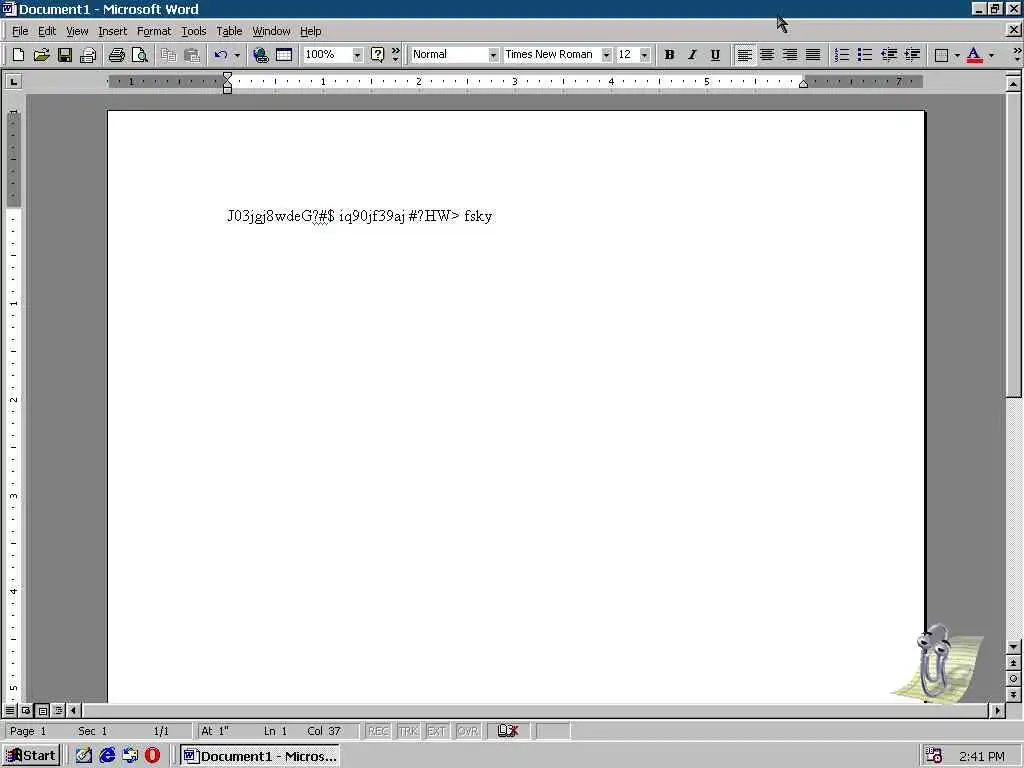
Task: Expand the border style dropdown arrow
Action: point(957,55)
